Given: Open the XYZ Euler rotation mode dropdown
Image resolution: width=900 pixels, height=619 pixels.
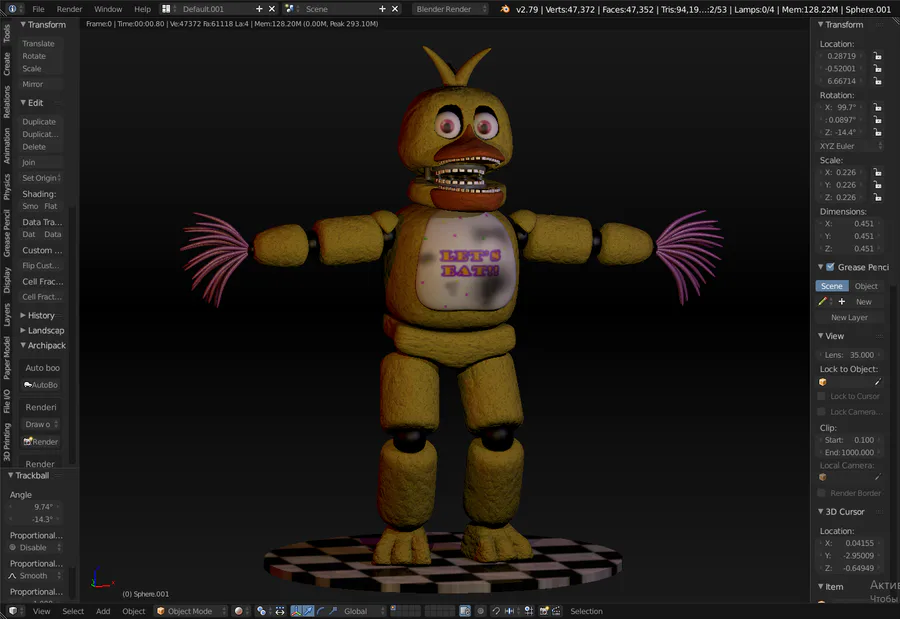Looking at the screenshot, I should [849, 146].
